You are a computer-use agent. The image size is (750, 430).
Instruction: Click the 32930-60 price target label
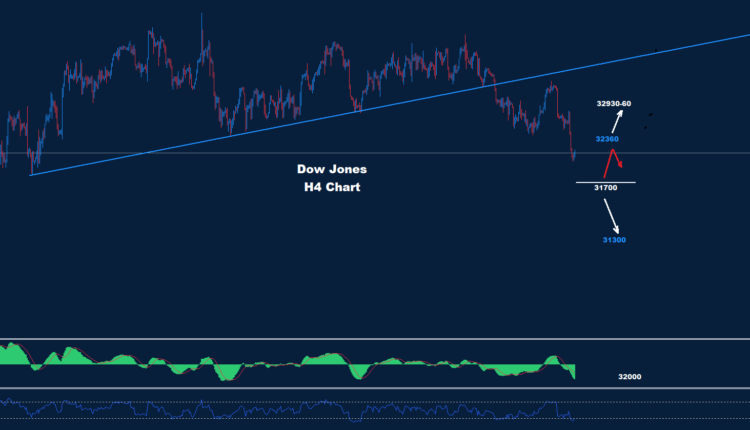click(x=614, y=103)
